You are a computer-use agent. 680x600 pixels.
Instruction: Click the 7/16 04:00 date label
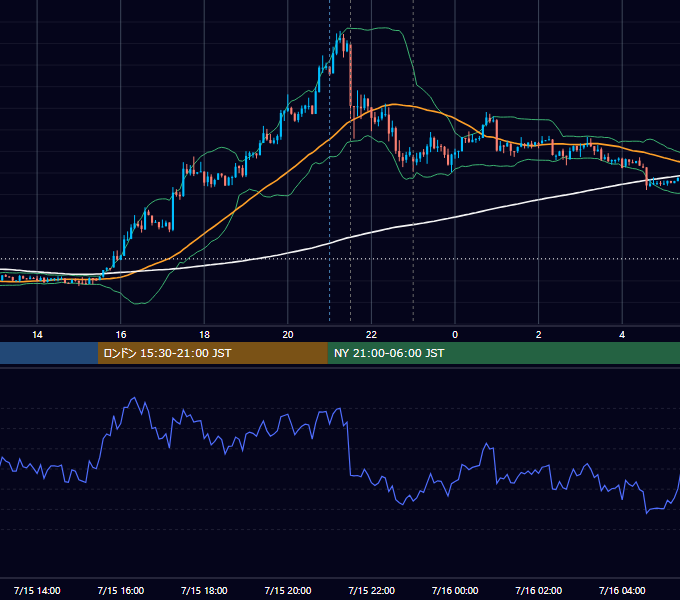622,590
